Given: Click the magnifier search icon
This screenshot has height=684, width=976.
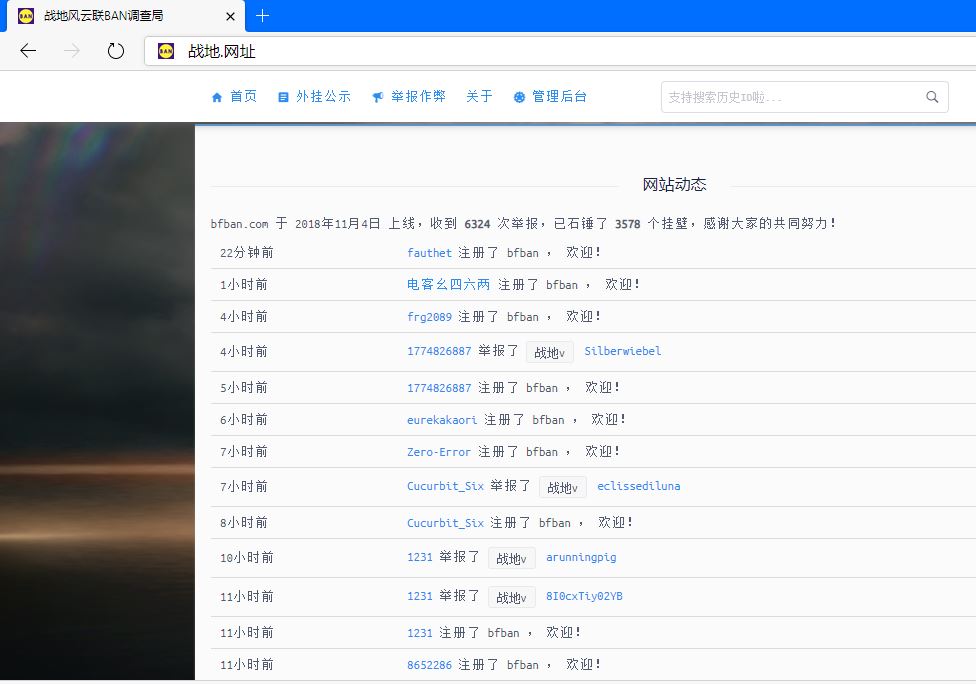Looking at the screenshot, I should [932, 97].
